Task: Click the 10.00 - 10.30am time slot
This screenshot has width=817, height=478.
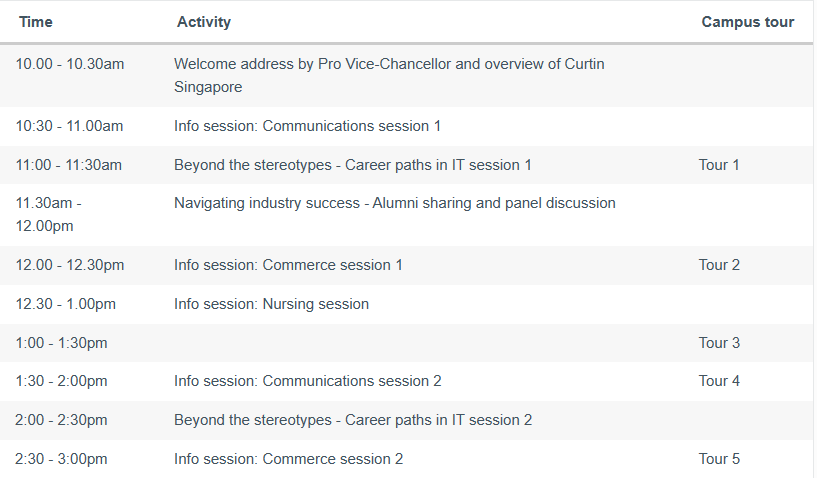Action: [70, 64]
